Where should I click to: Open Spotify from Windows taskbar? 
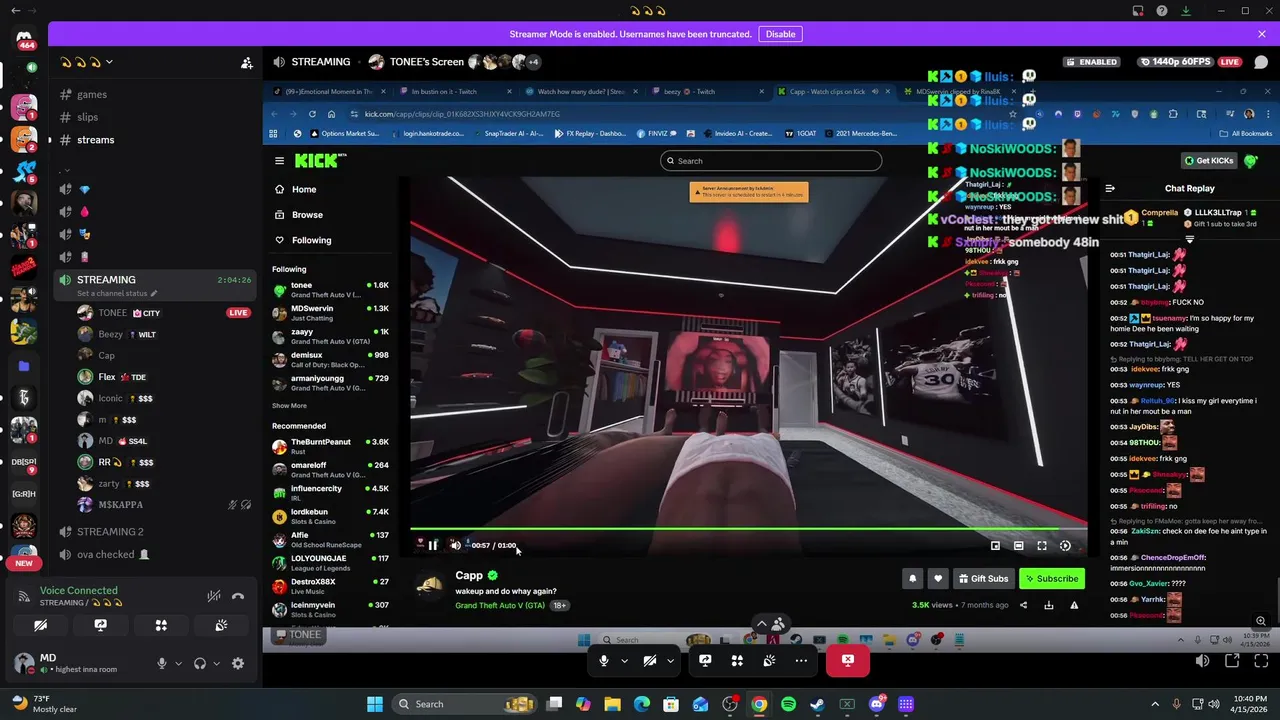coord(788,704)
